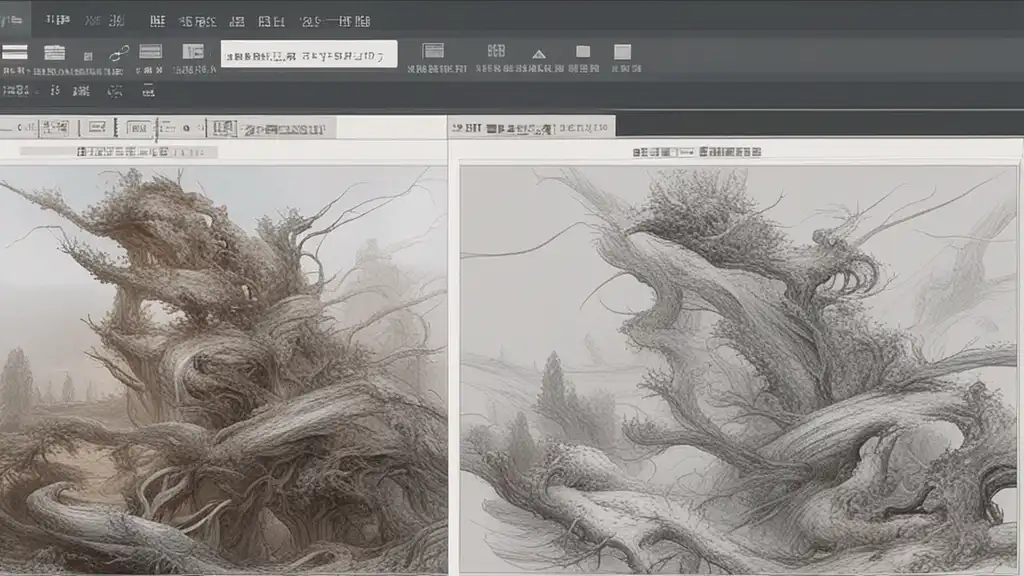Click the grayscale pencil tree sketch canvas
Image resolution: width=1024 pixels, height=576 pixels.
click(x=738, y=370)
